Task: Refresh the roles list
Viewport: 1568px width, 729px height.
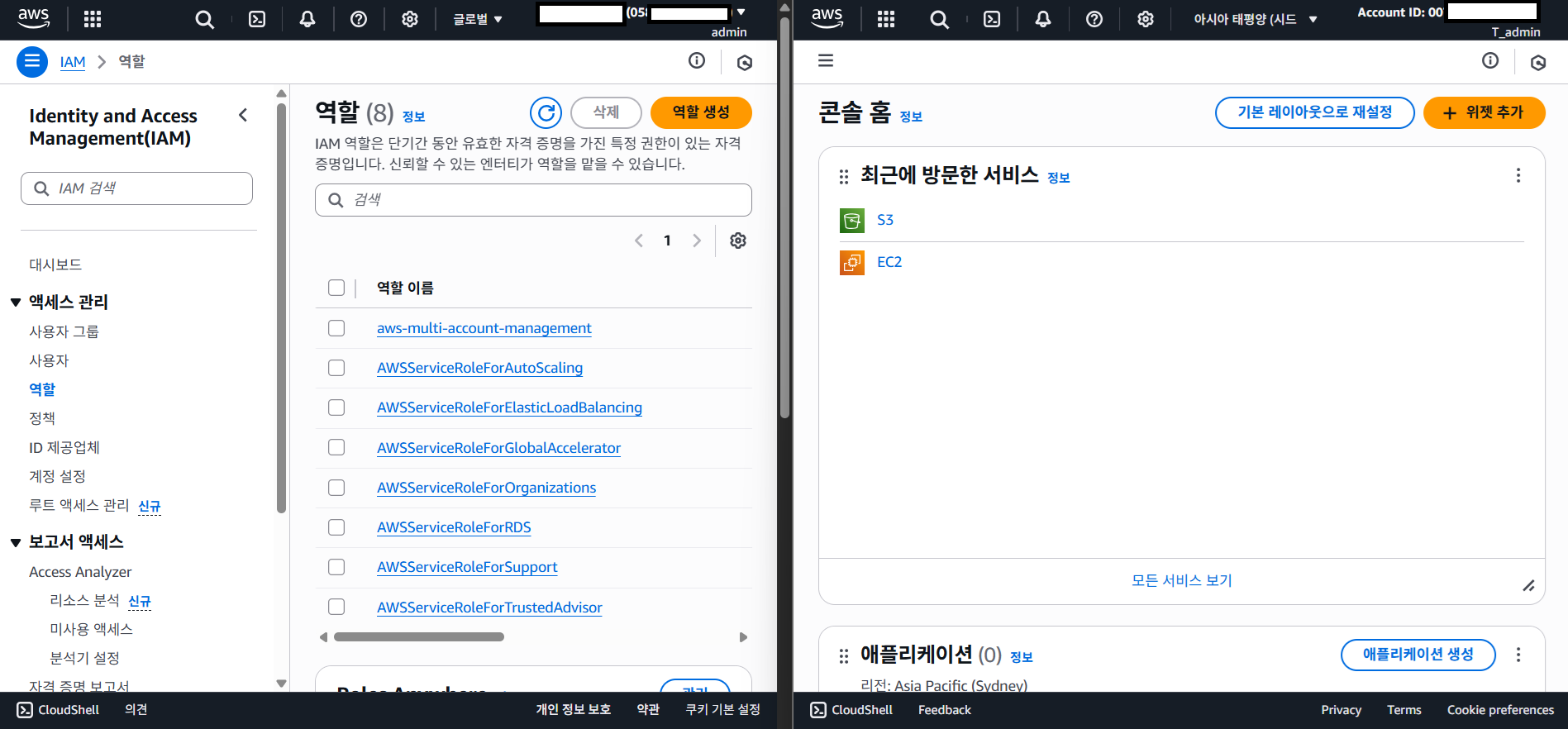Action: [546, 112]
